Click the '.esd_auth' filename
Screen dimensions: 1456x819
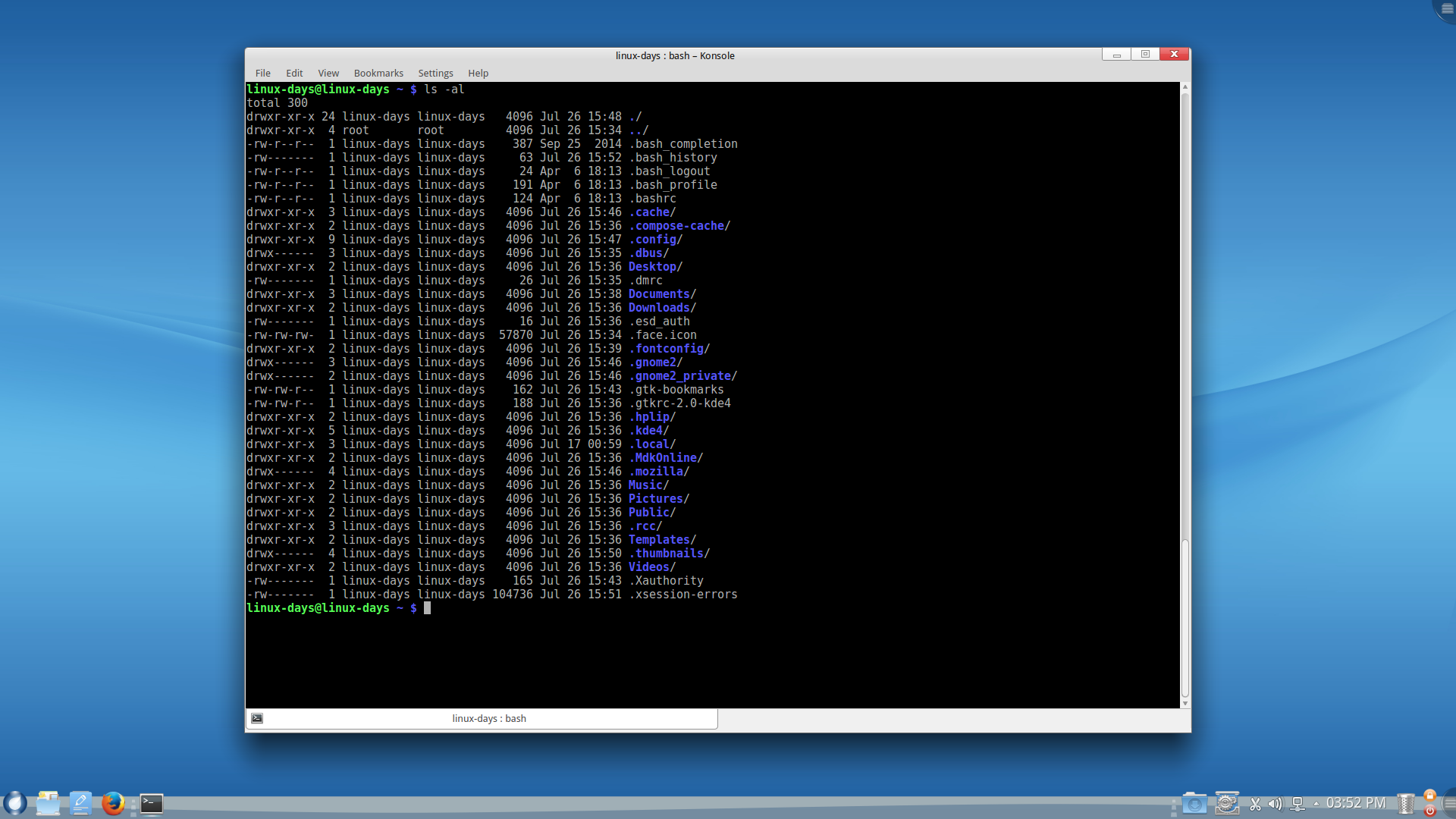click(x=659, y=322)
